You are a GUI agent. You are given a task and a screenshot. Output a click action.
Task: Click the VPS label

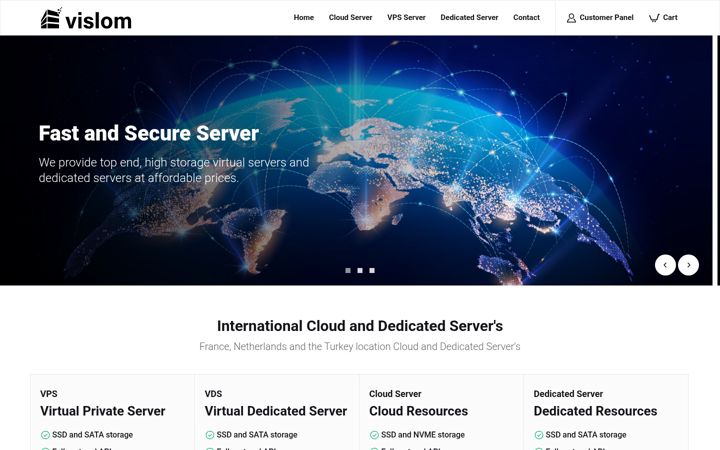click(x=49, y=394)
